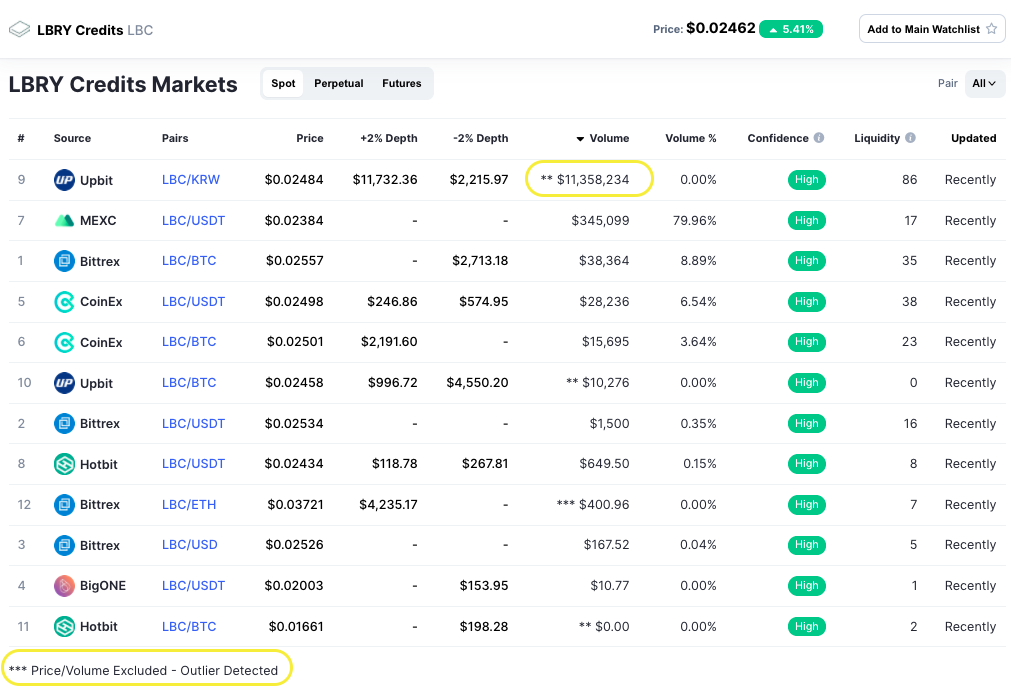Open Upbit LBC/BTC pair link

pyautogui.click(x=189, y=383)
